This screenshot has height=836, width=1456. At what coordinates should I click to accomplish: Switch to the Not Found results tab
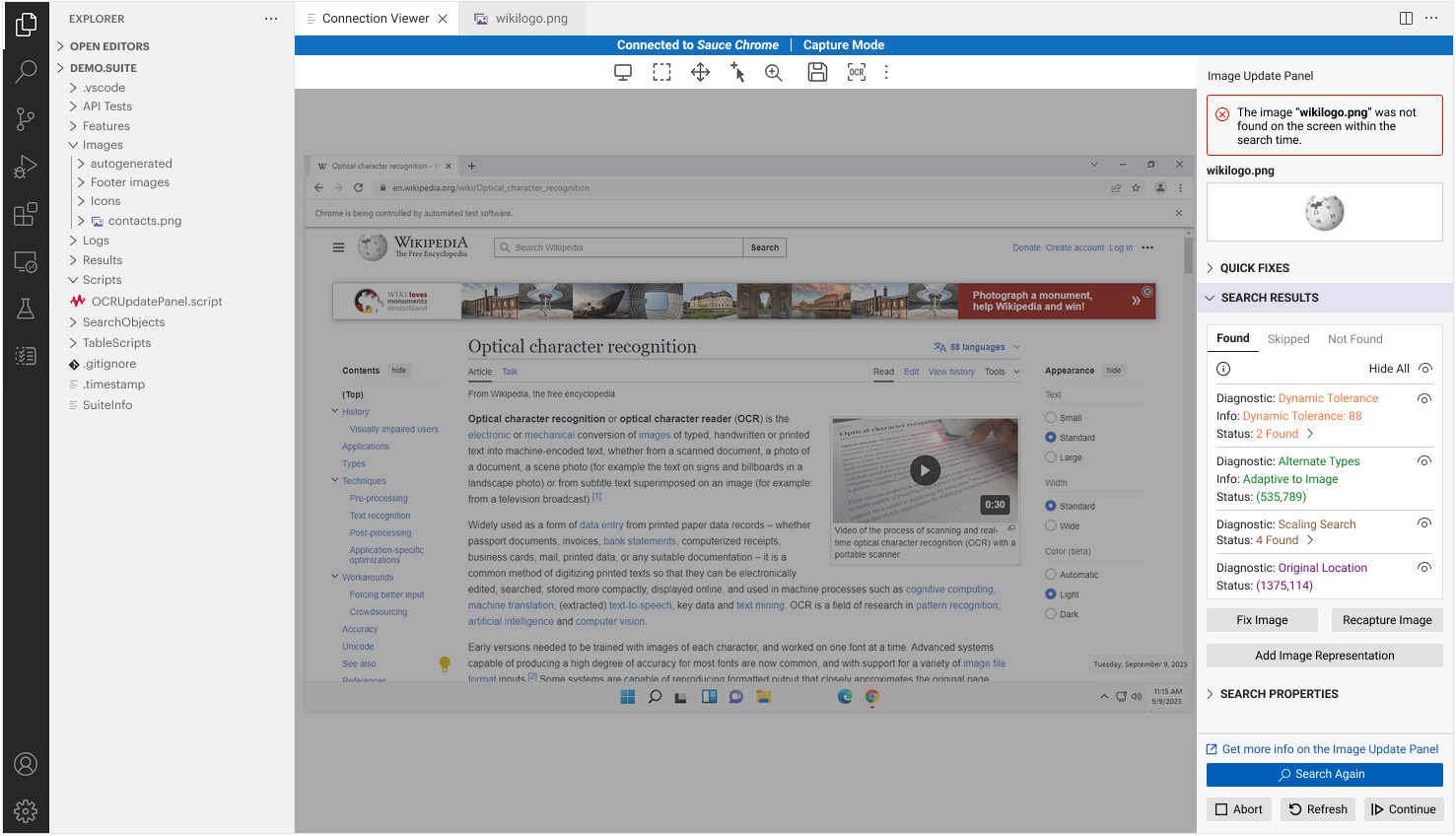1354,339
